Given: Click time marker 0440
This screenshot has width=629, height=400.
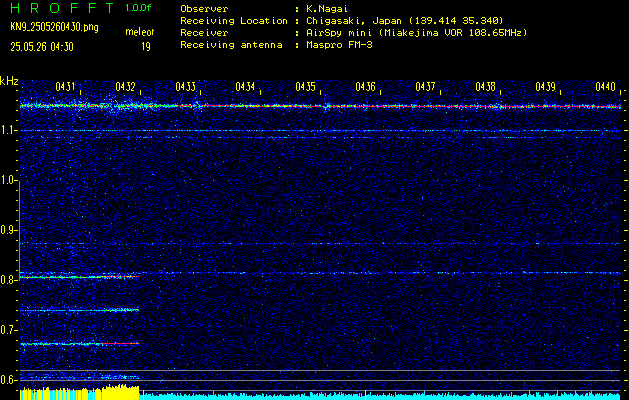Looking at the screenshot, I should [x=605, y=86].
